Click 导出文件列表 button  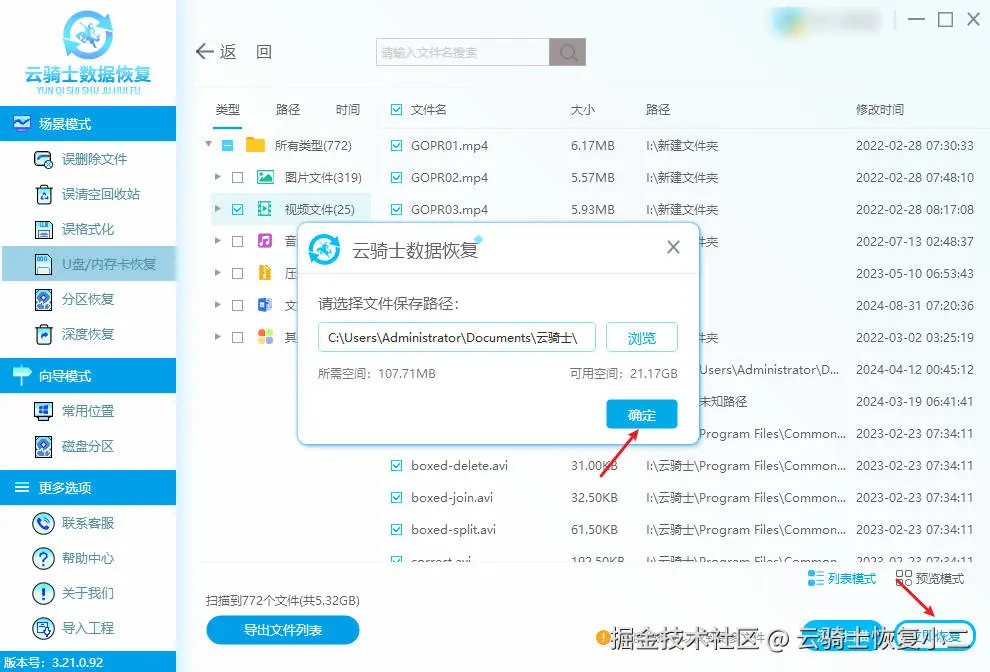[x=283, y=630]
